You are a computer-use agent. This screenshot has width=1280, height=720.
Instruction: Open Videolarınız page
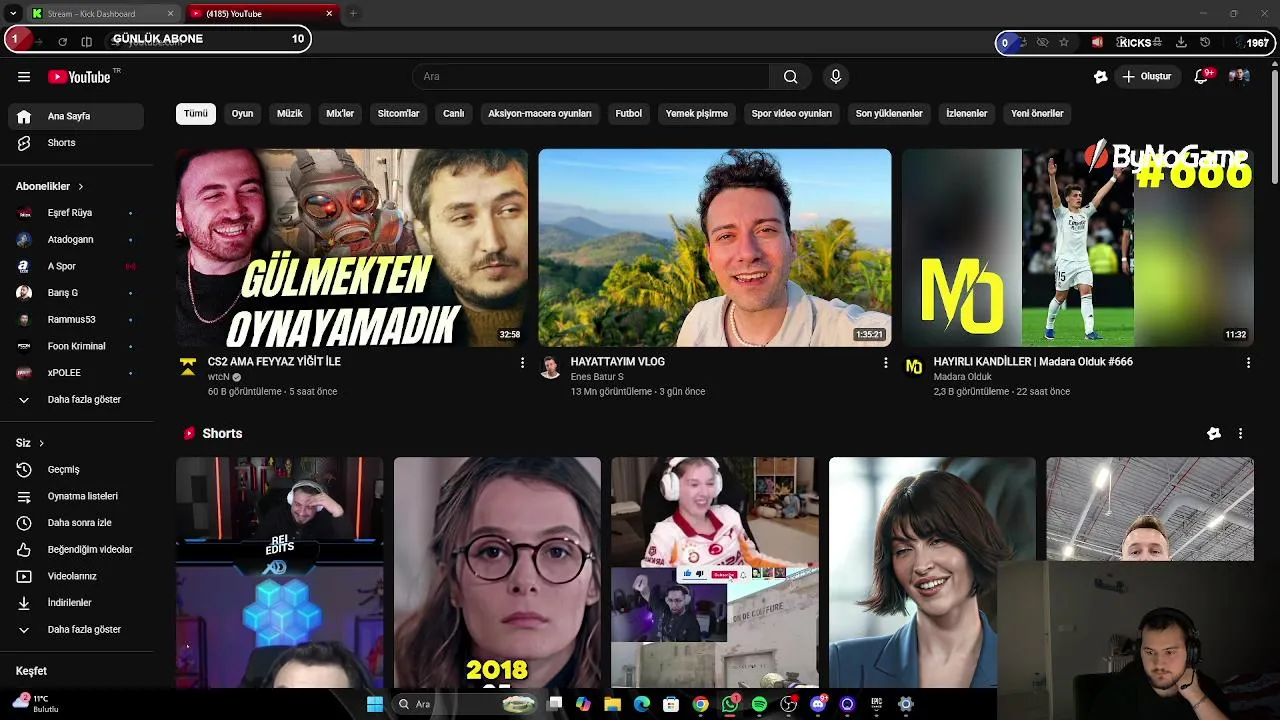tap(76, 576)
